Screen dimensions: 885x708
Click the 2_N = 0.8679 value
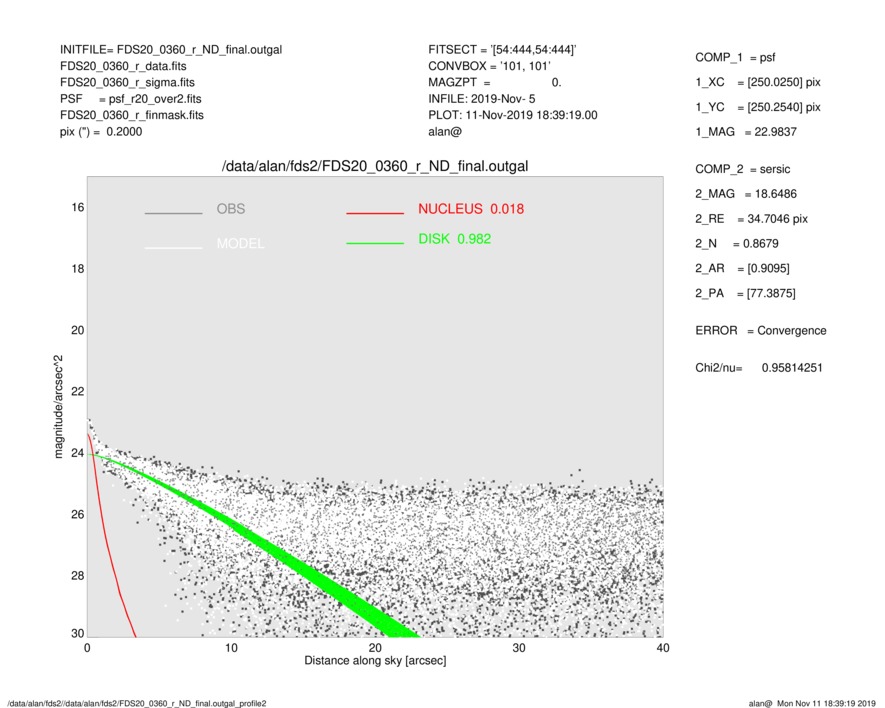[737, 244]
